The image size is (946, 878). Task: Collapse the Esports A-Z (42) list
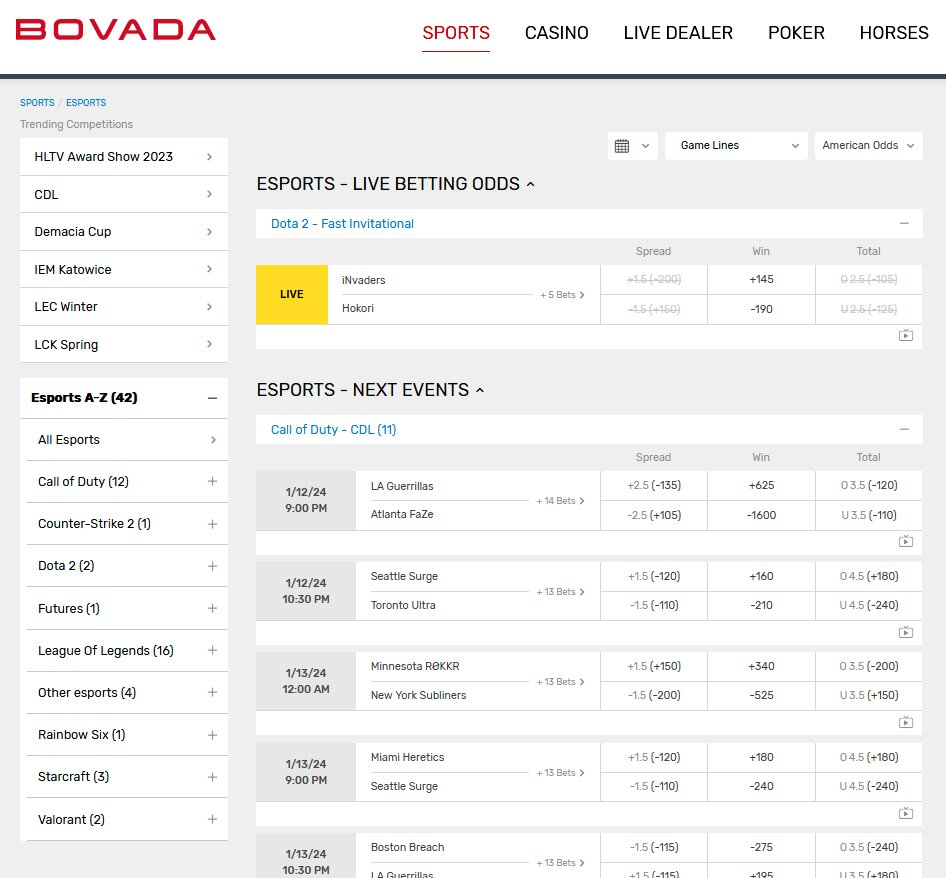tap(212, 398)
